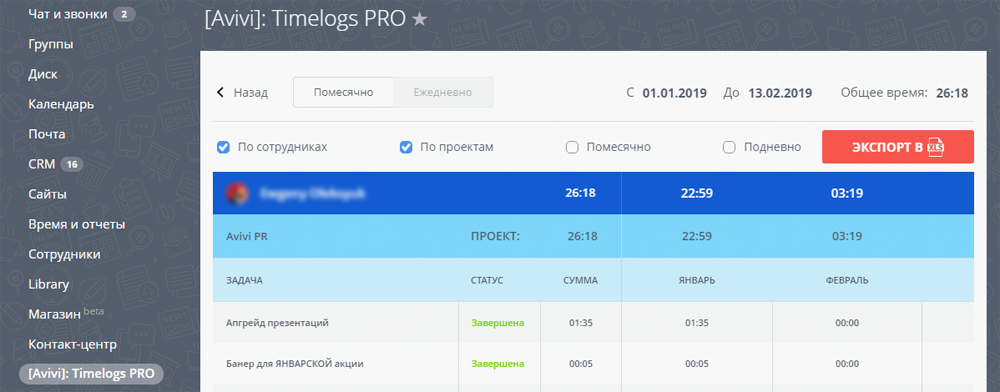Open CRM in the sidebar
1000x392 pixels.
coord(41,164)
